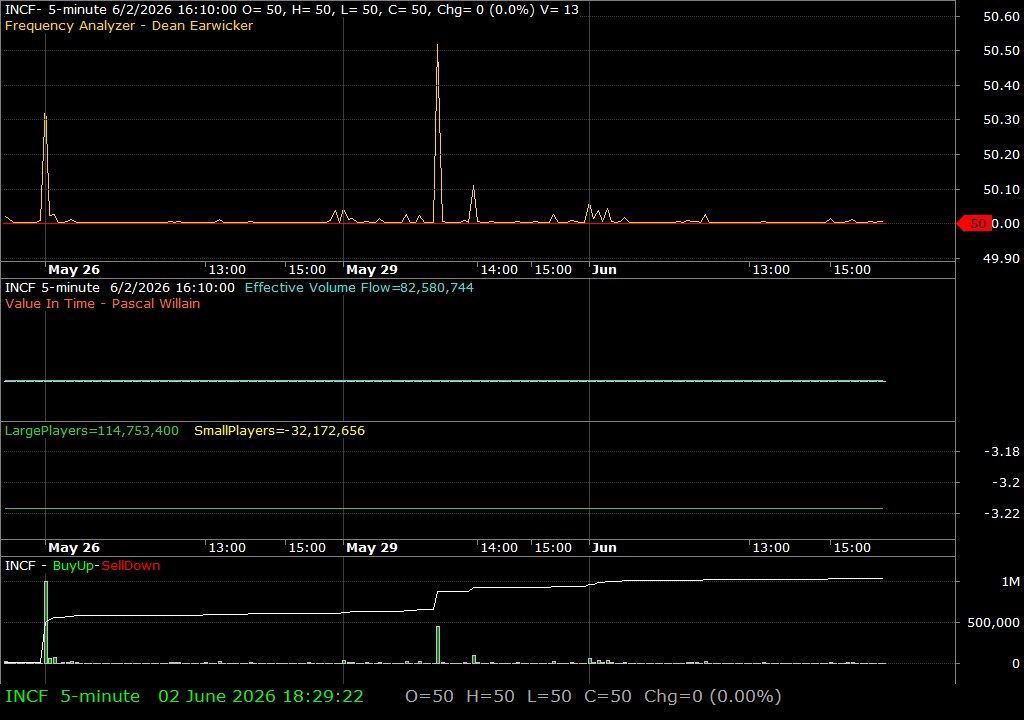Click Chg=0 (0.00%) in the status bar
This screenshot has height=720, width=1024.
coord(712,696)
